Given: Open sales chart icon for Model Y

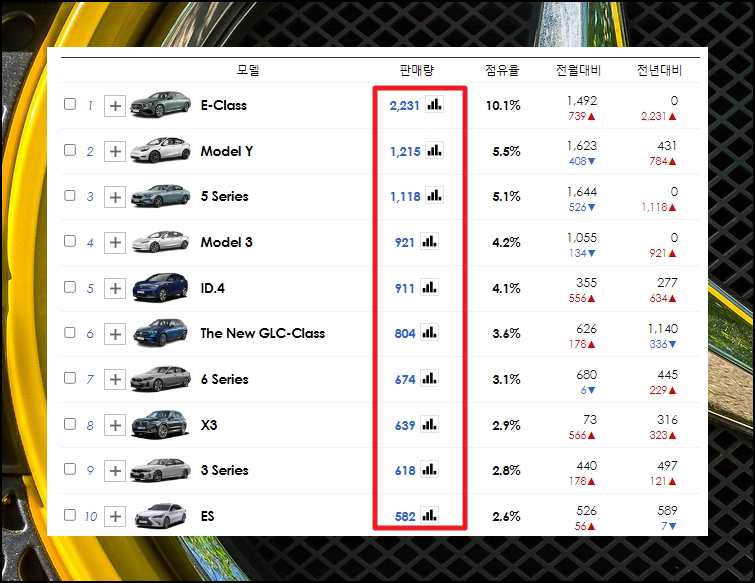Looking at the screenshot, I should [434, 150].
